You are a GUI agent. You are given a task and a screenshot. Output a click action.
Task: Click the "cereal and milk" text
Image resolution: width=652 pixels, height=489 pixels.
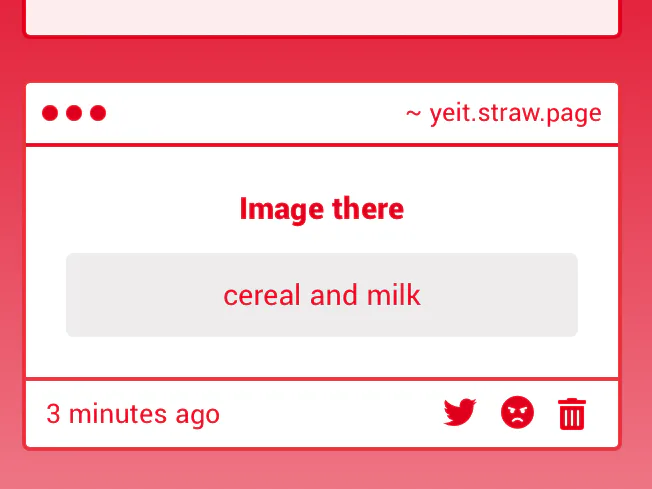click(x=322, y=295)
